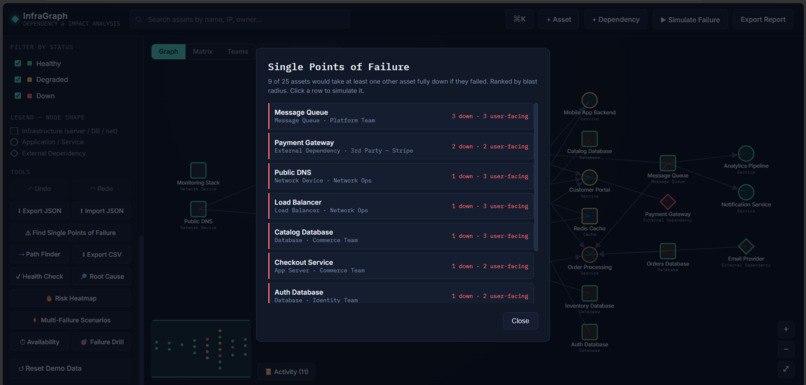This screenshot has height=385, width=806.
Task: Expand the Activity (11) panel
Action: tap(286, 372)
